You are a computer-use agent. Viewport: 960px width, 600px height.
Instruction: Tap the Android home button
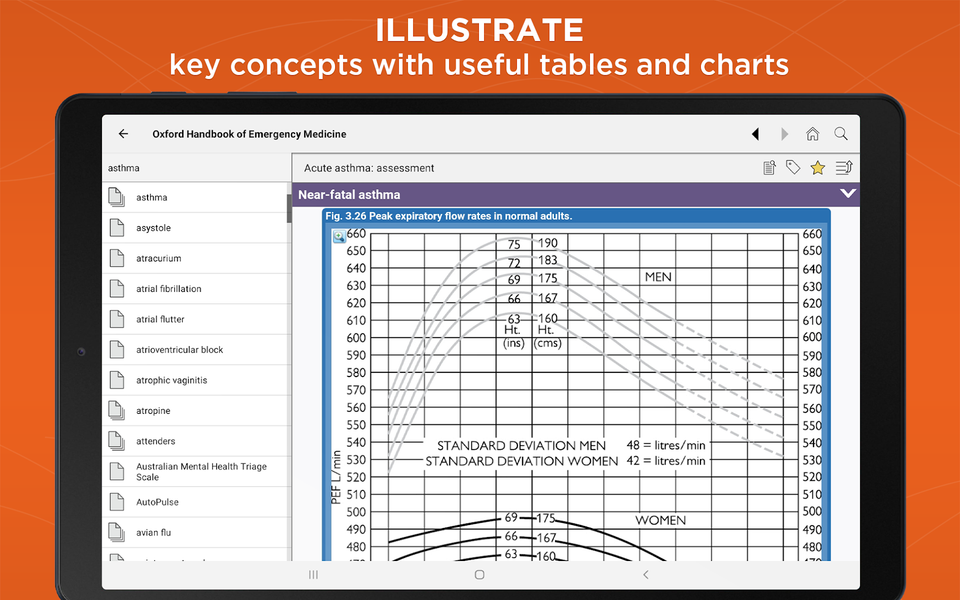pos(479,574)
